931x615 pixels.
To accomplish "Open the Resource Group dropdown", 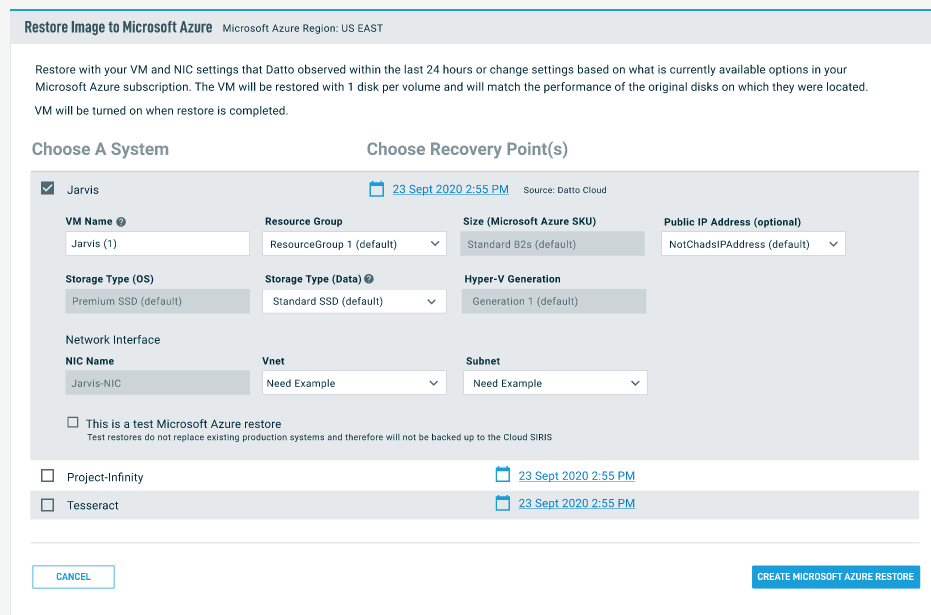I will pyautogui.click(x=354, y=244).
